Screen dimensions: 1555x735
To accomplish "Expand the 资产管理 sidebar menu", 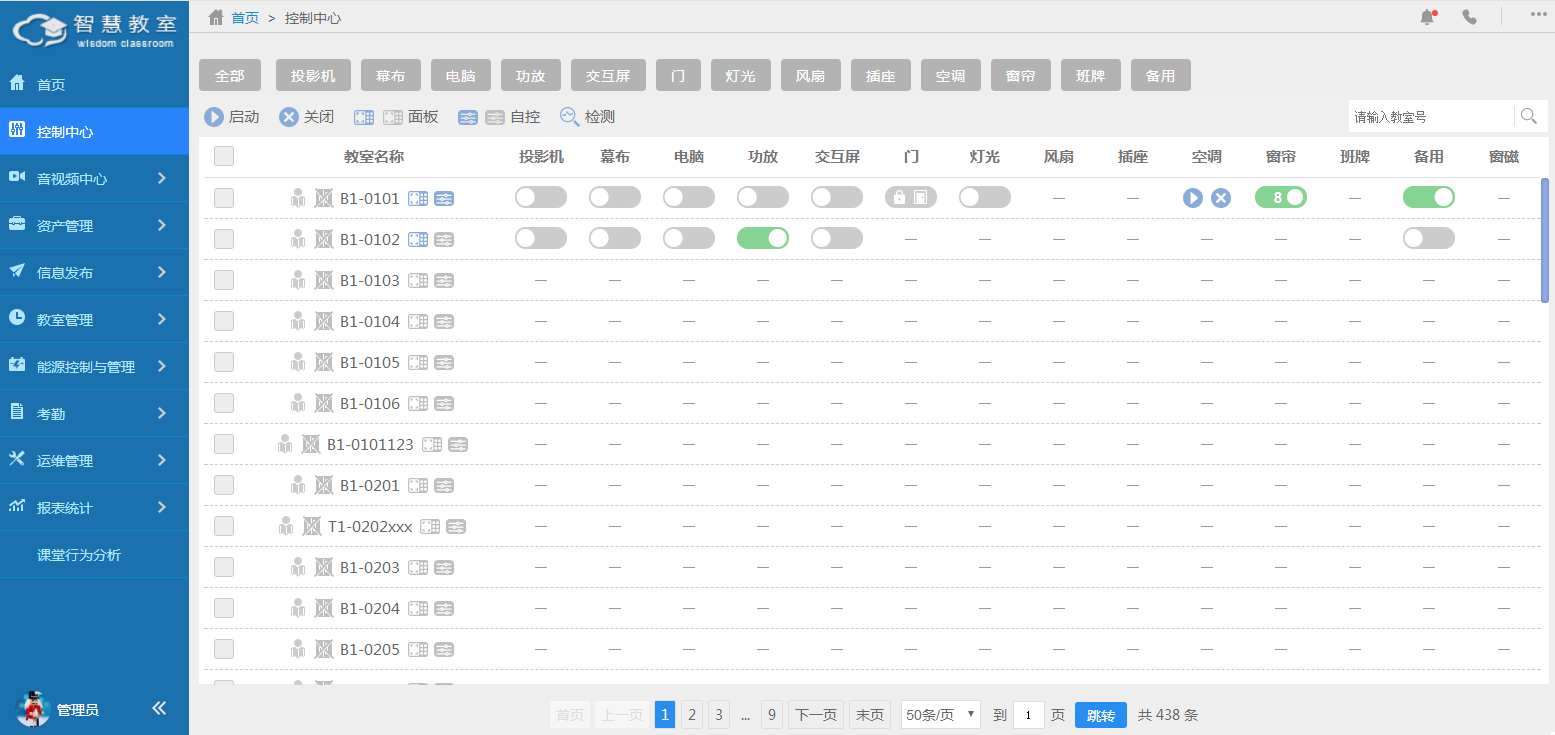I will (94, 226).
